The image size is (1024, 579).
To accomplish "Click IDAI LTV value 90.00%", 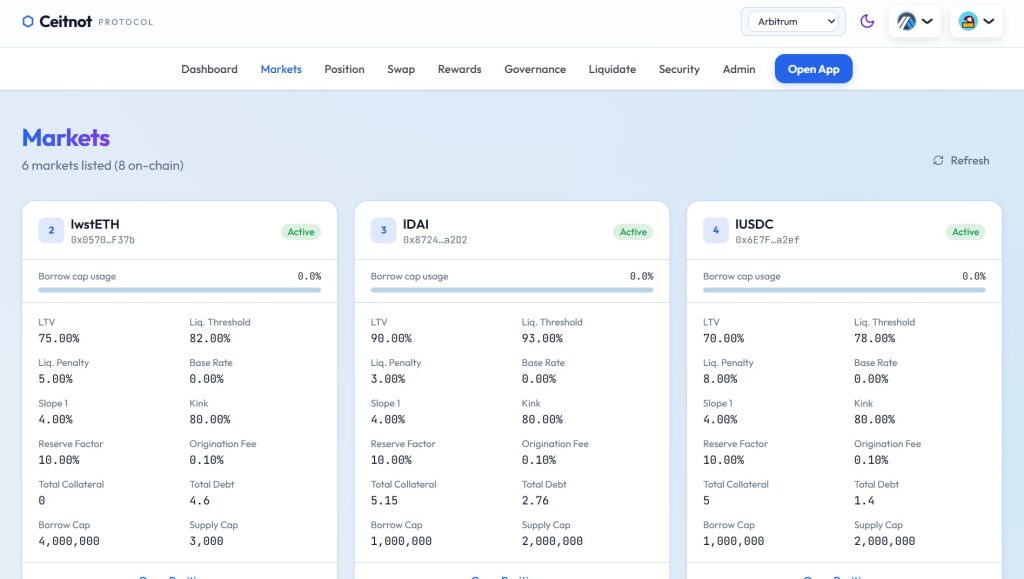I will [x=391, y=339].
